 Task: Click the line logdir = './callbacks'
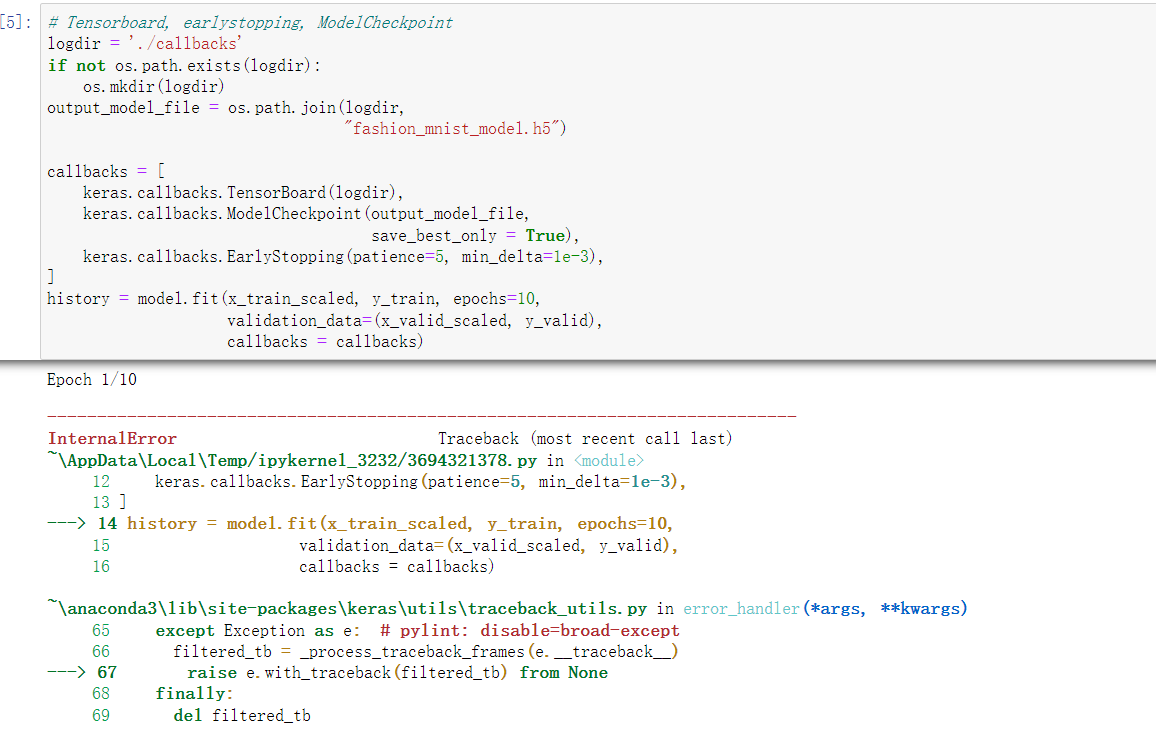pyautogui.click(x=144, y=44)
